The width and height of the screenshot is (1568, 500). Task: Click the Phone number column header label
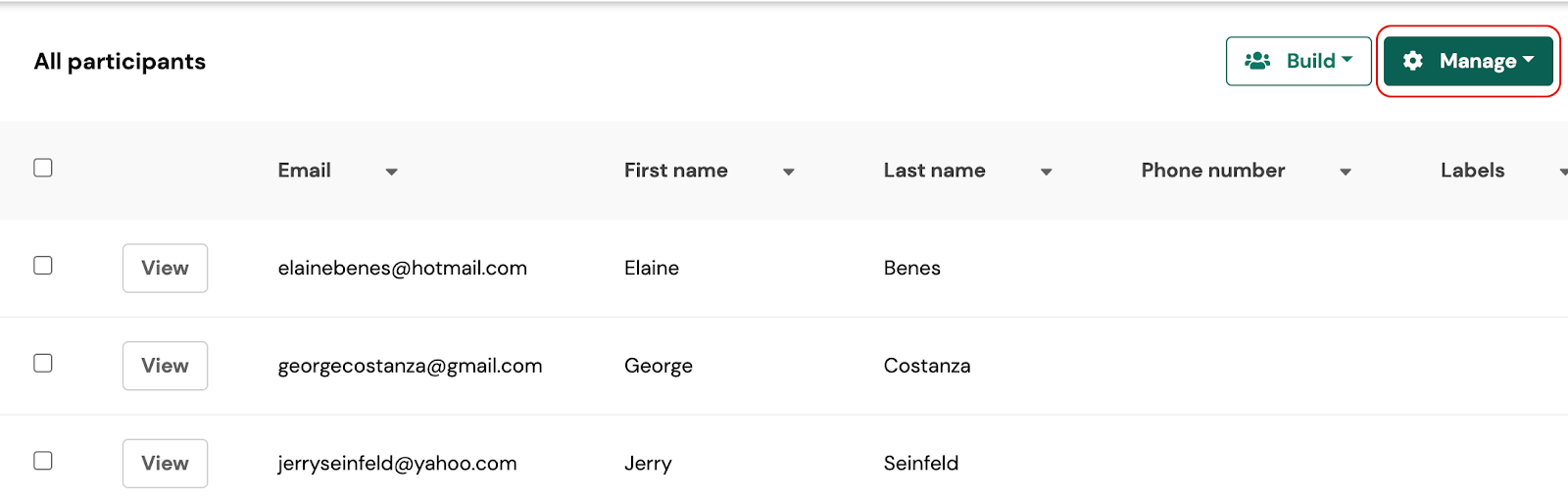click(x=1212, y=171)
